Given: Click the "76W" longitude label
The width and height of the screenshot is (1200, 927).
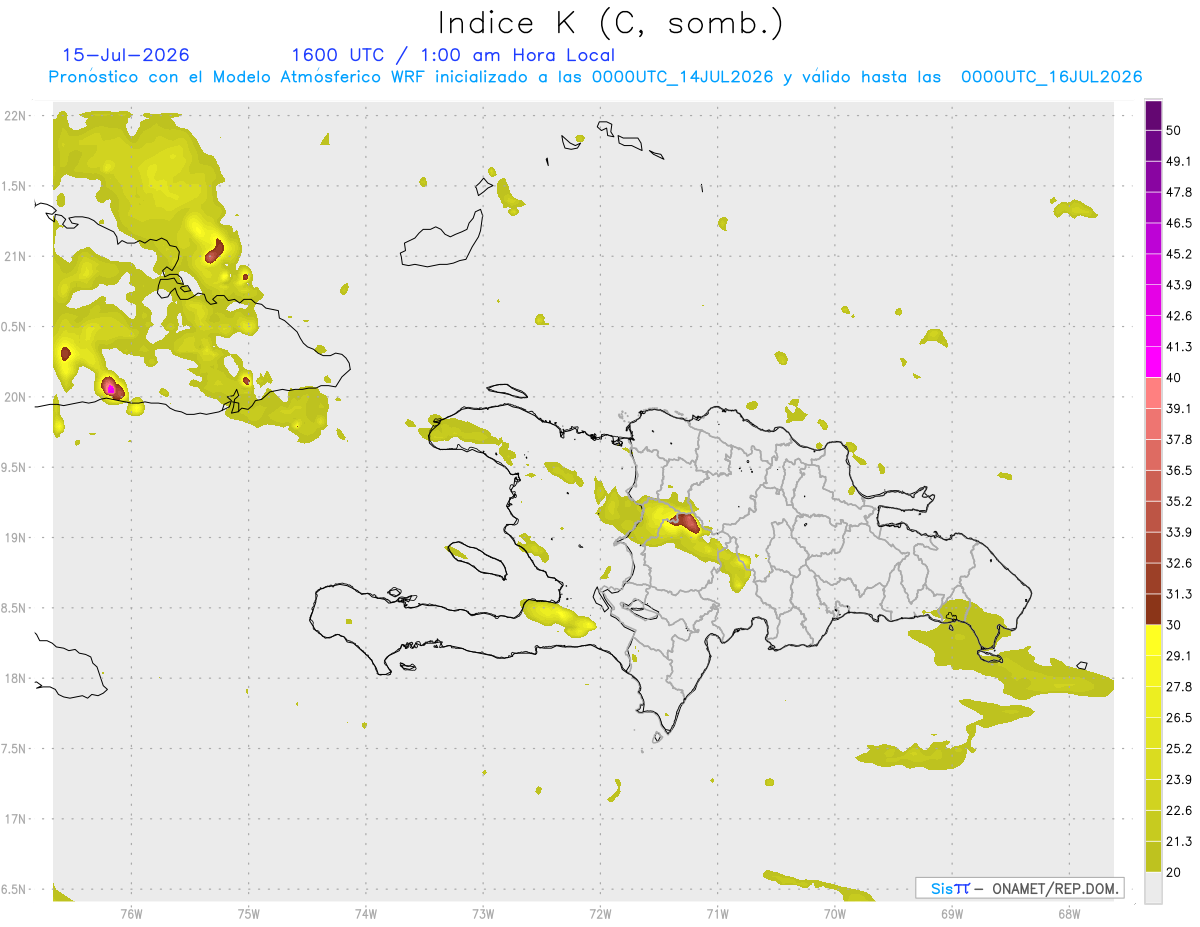Looking at the screenshot, I should click(131, 913).
